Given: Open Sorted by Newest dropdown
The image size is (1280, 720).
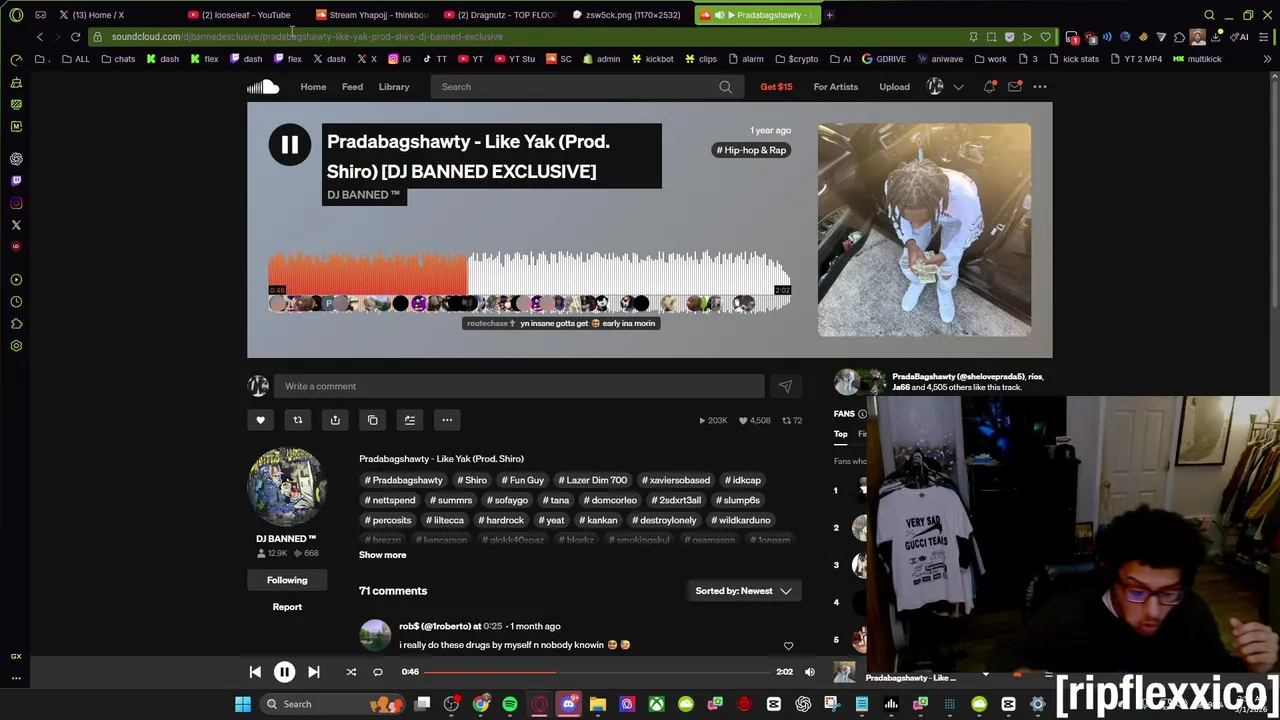Looking at the screenshot, I should coord(743,591).
